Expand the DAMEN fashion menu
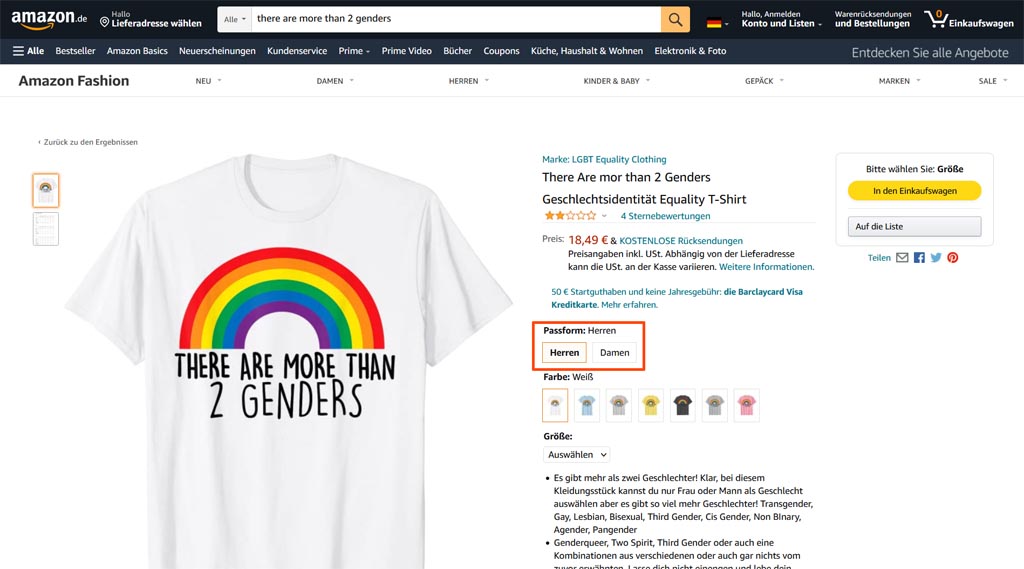1024x569 pixels. (334, 81)
